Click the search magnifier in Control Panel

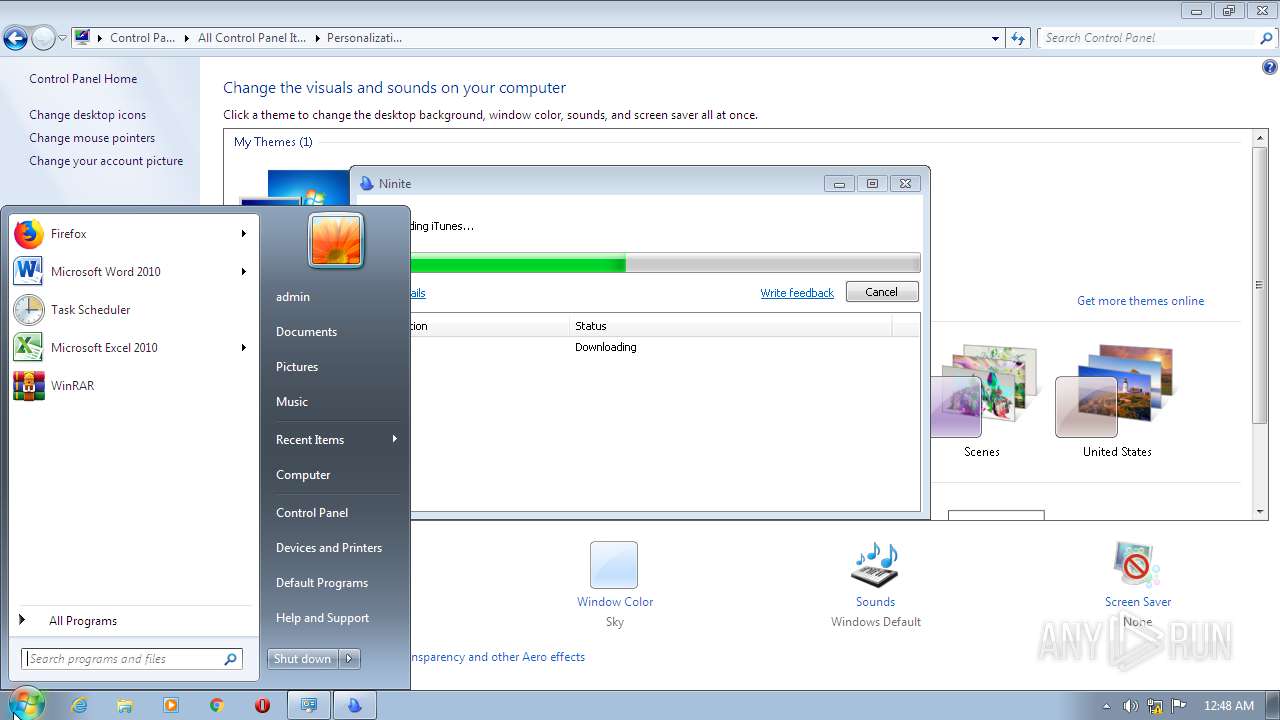pos(1267,38)
